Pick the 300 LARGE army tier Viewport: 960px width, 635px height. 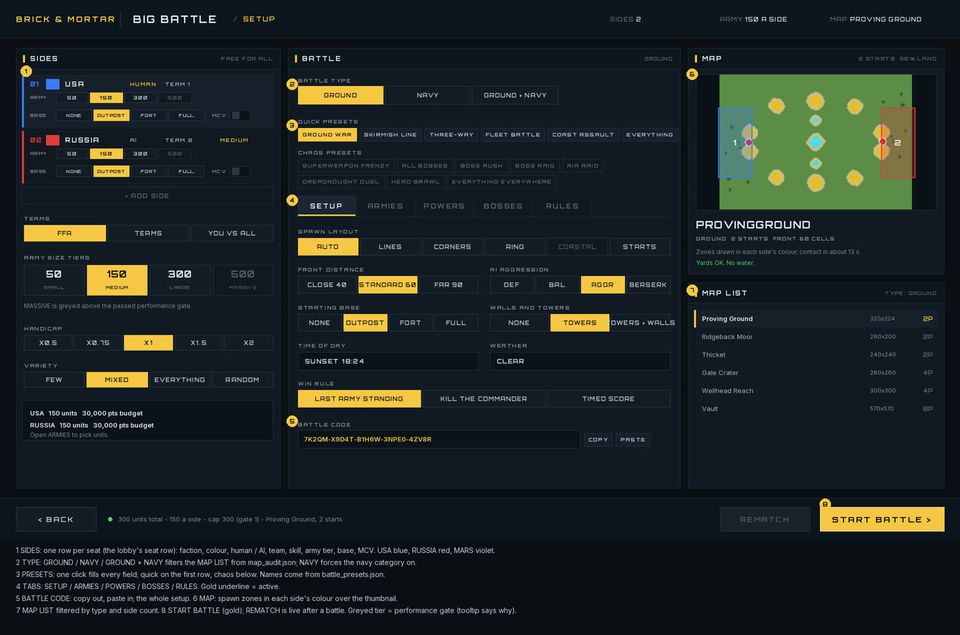(x=179, y=280)
